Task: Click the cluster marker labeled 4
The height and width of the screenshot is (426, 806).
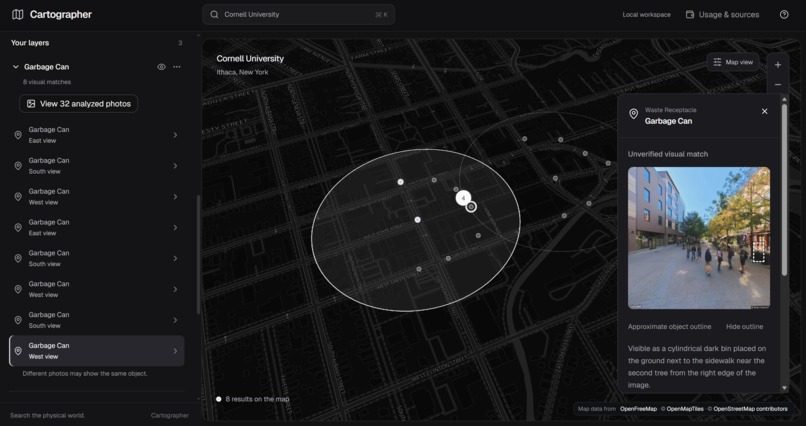Action: pyautogui.click(x=463, y=198)
